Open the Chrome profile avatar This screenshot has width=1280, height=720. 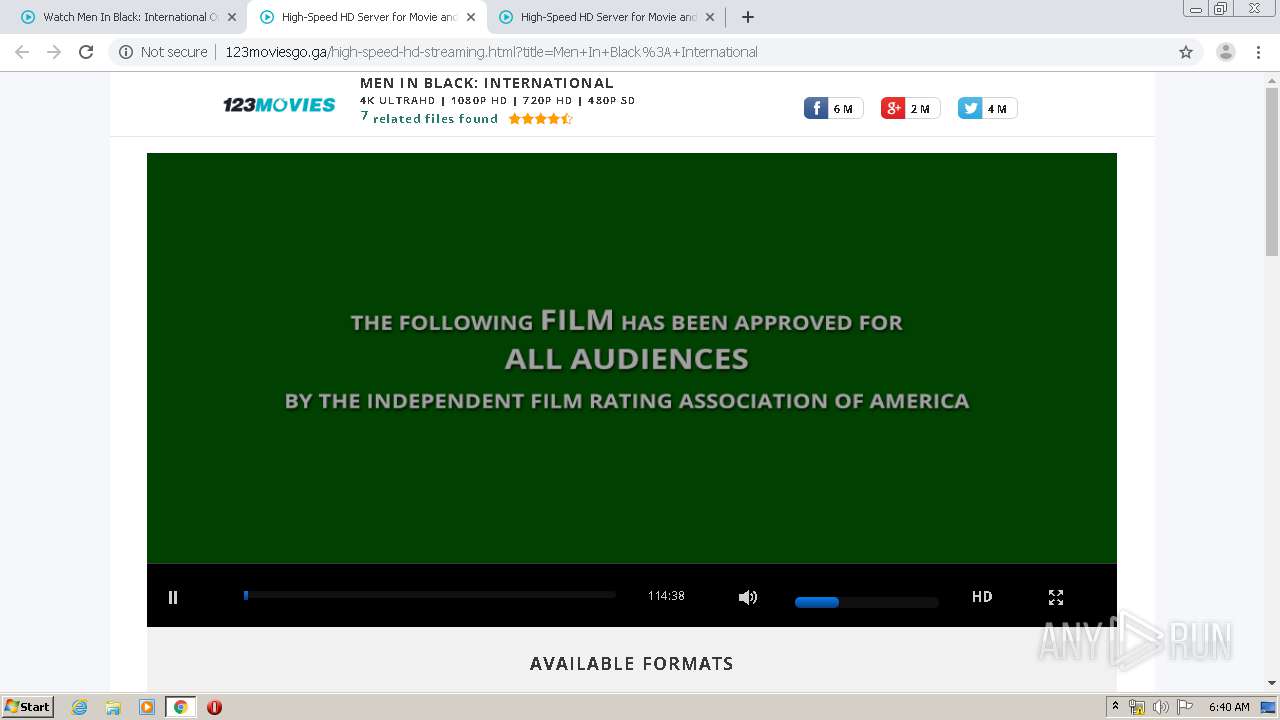pyautogui.click(x=1225, y=52)
